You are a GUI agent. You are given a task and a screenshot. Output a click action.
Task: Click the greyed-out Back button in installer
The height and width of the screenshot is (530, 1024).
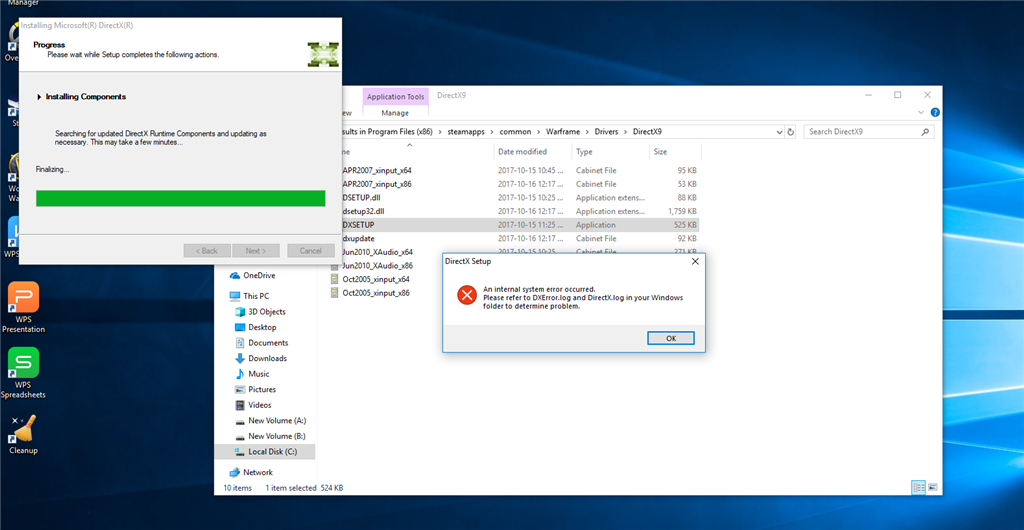coord(207,251)
